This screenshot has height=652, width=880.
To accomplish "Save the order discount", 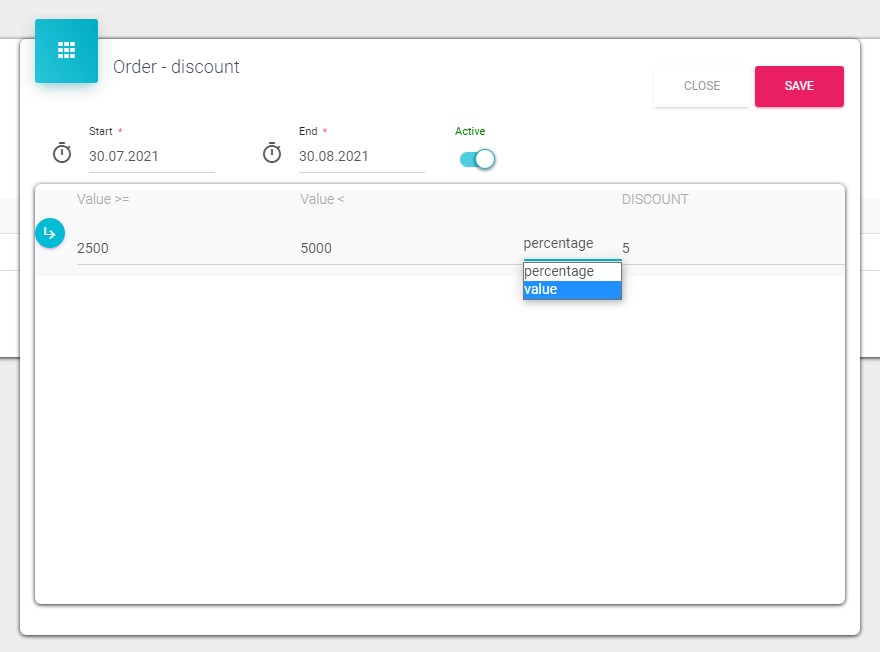I will click(798, 86).
